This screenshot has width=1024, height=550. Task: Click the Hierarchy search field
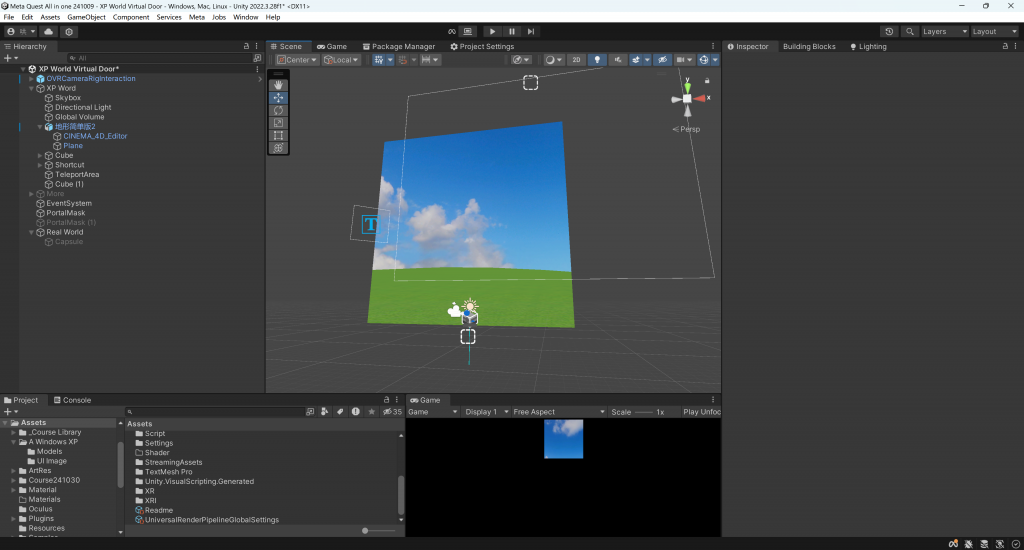[159, 58]
